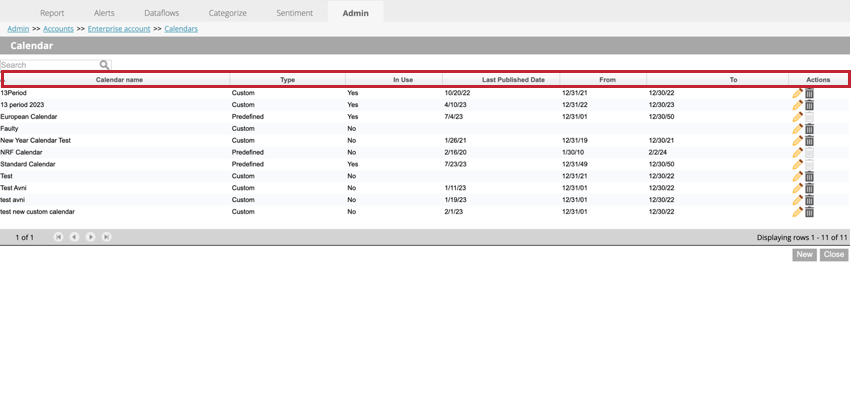
Task: Edit the 13Period calendar with pencil icon
Action: 797,93
